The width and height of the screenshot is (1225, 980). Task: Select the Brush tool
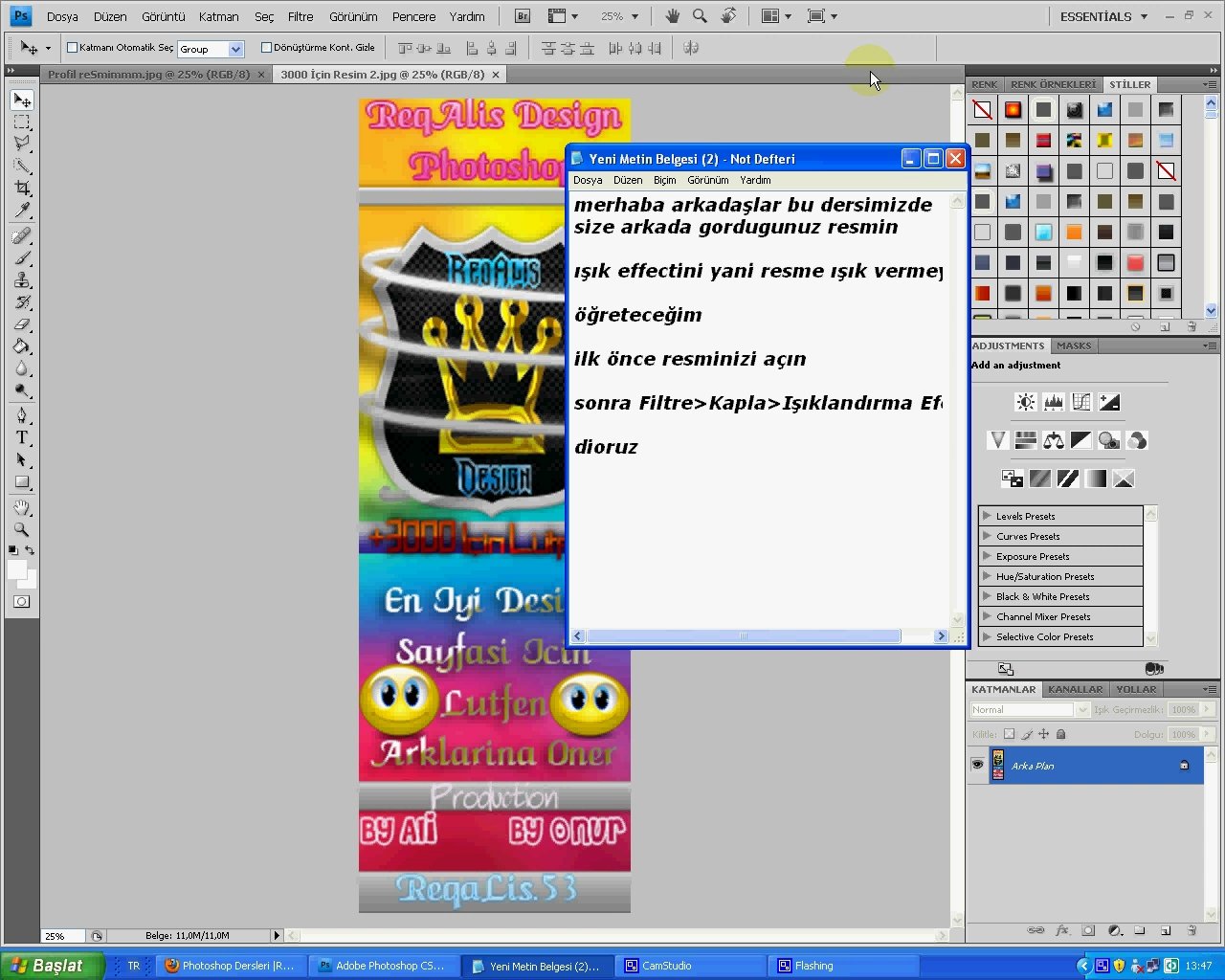pos(22,257)
